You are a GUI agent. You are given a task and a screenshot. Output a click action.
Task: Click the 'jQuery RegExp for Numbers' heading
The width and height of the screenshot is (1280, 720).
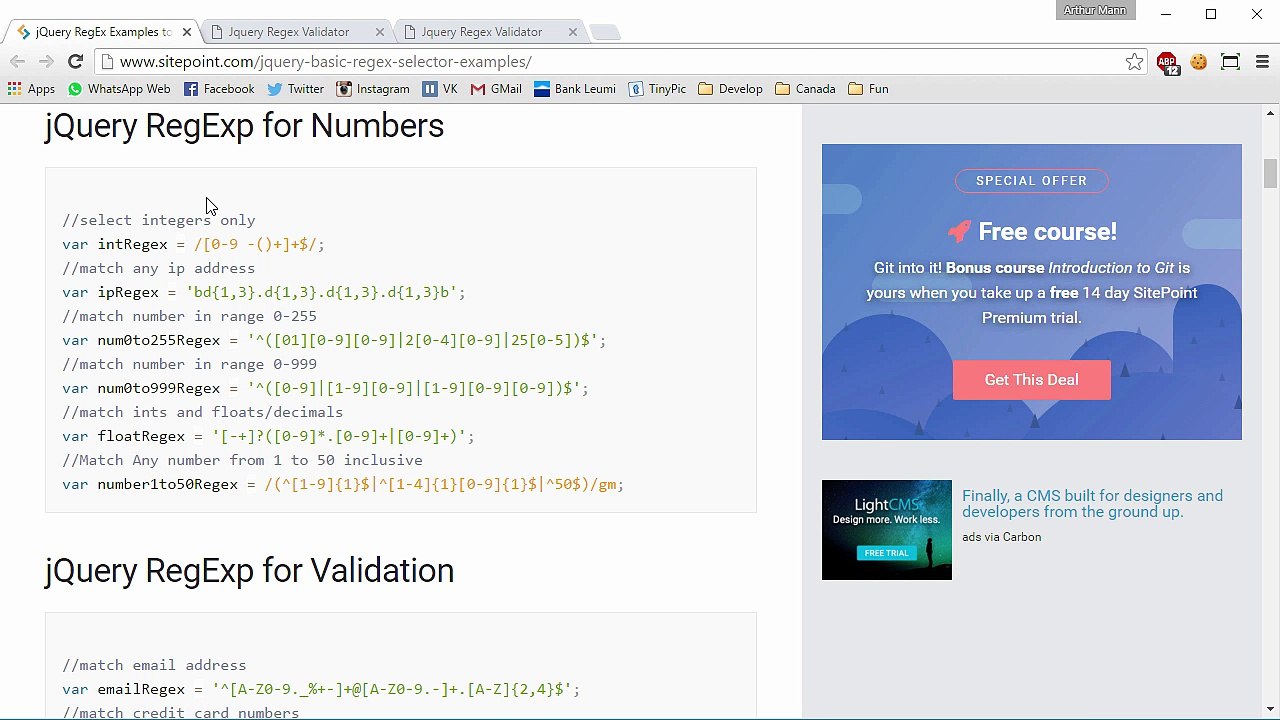(x=244, y=126)
